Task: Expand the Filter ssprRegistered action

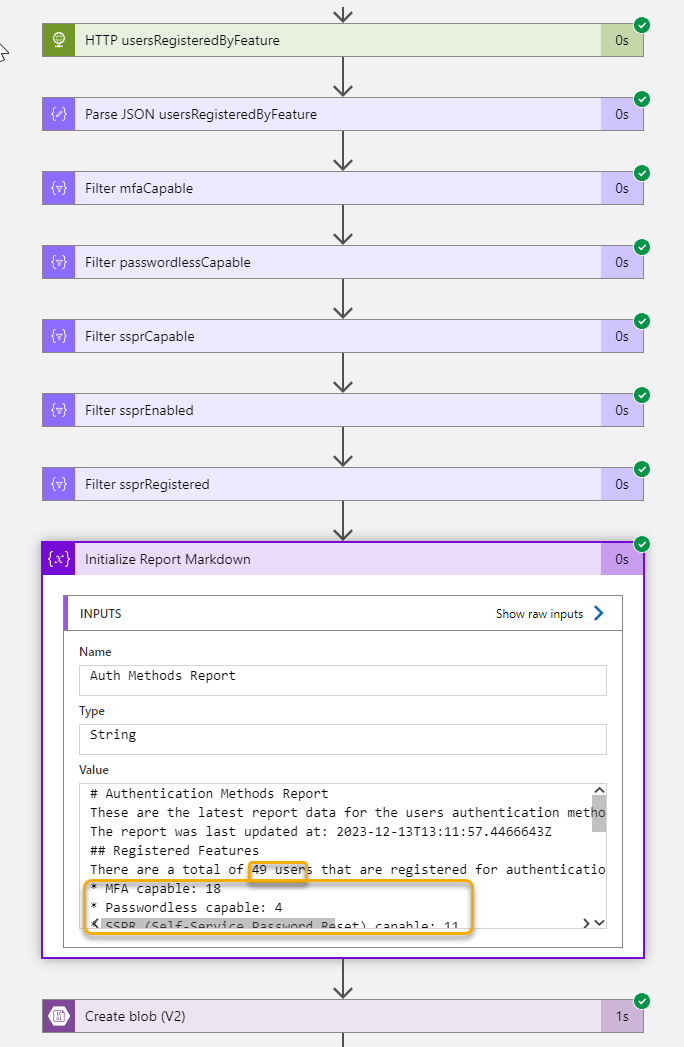Action: [343, 484]
